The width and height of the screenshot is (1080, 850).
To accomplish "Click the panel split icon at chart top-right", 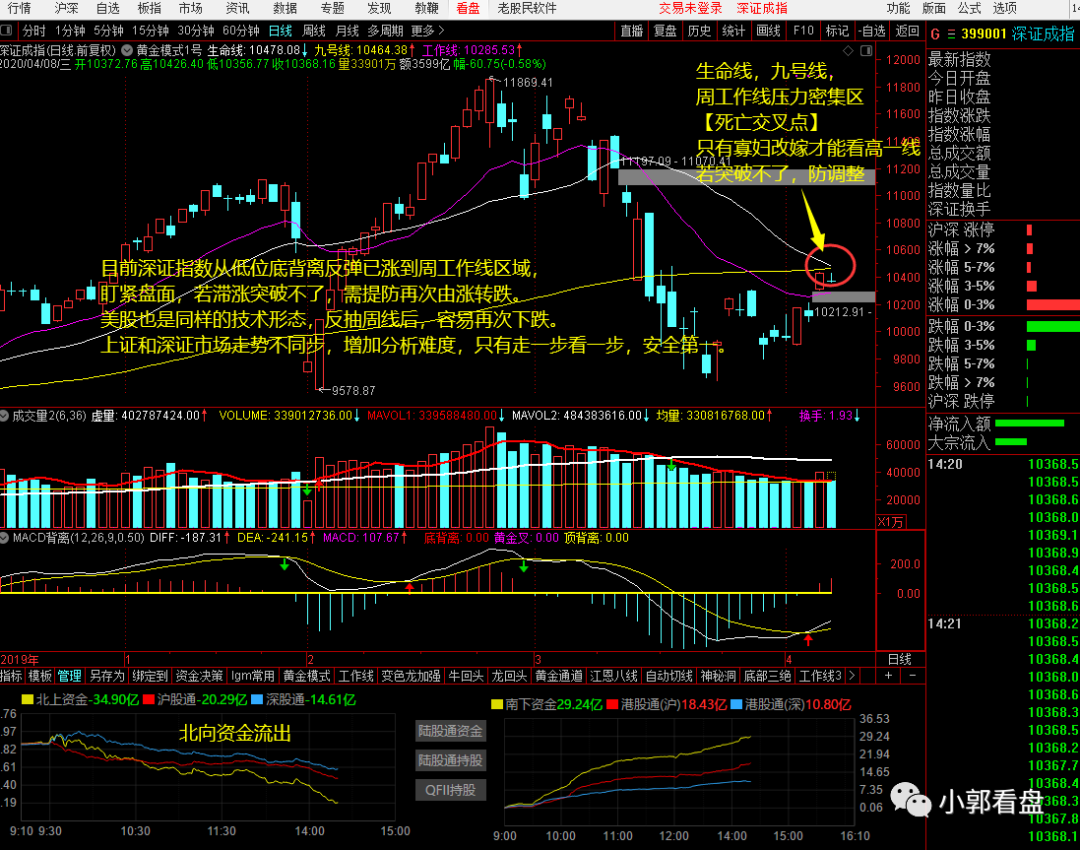I will click(x=866, y=50).
